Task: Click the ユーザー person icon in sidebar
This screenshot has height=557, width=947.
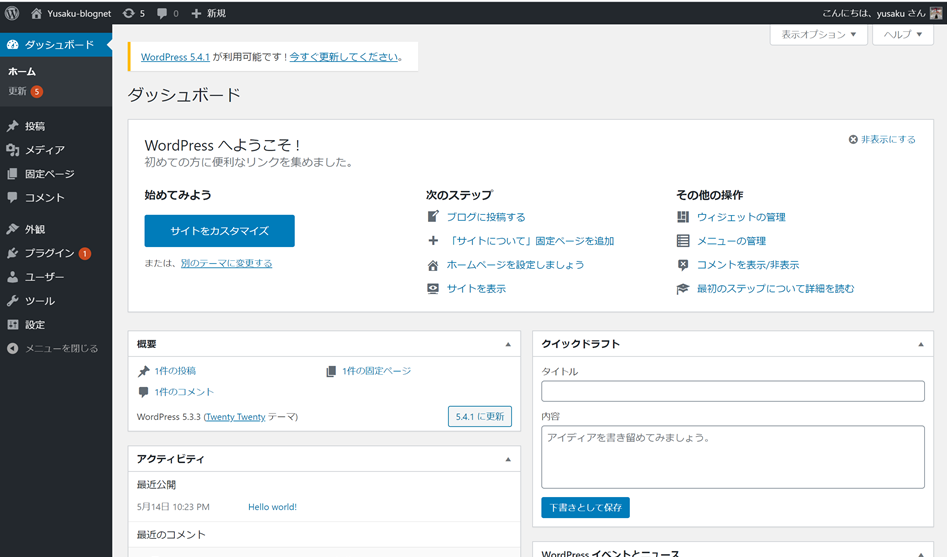Action: pyautogui.click(x=13, y=277)
